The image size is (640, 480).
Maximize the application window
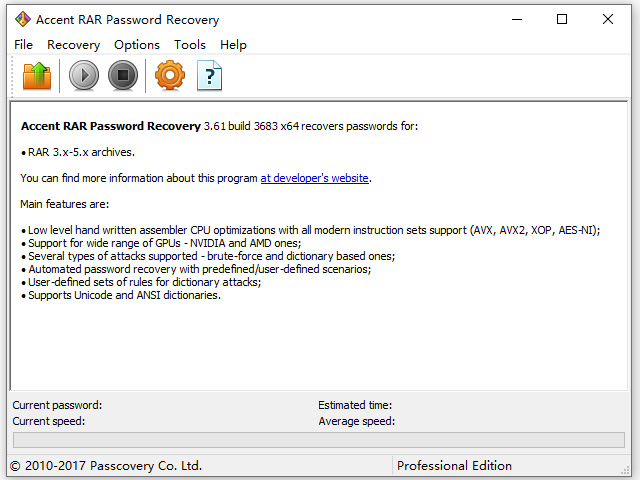coord(562,19)
